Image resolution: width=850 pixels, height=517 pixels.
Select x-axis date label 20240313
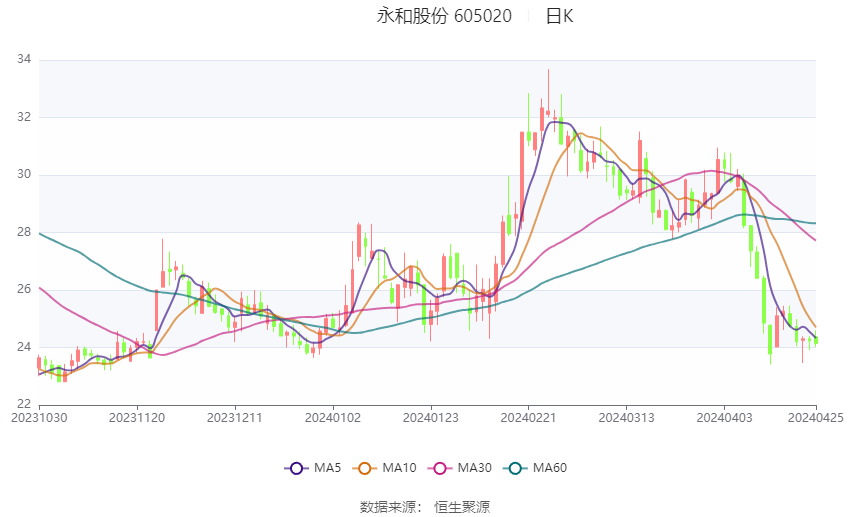(626, 418)
